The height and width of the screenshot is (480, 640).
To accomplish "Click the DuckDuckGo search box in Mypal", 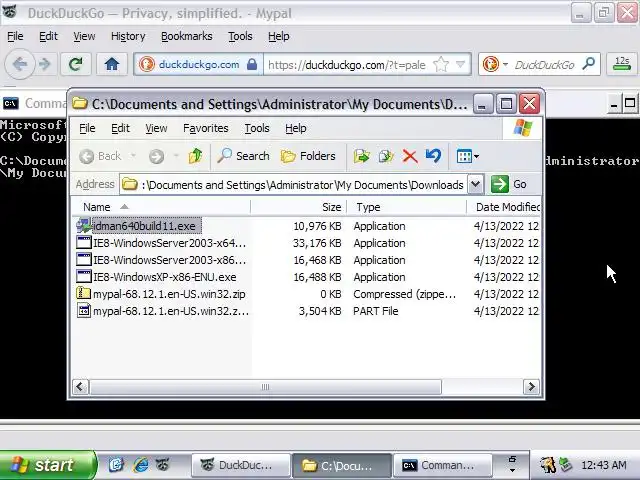I will (x=544, y=64).
